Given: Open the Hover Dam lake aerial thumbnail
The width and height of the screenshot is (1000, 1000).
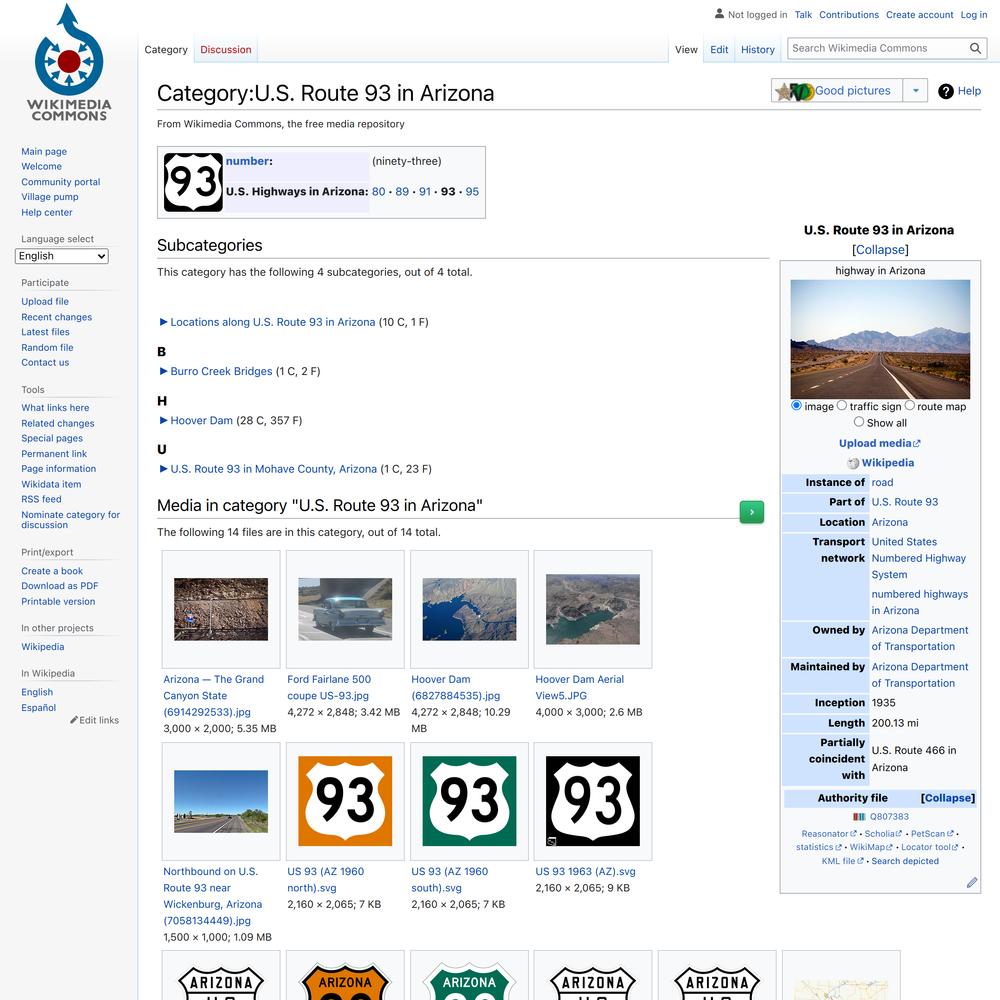Looking at the screenshot, I should [469, 609].
